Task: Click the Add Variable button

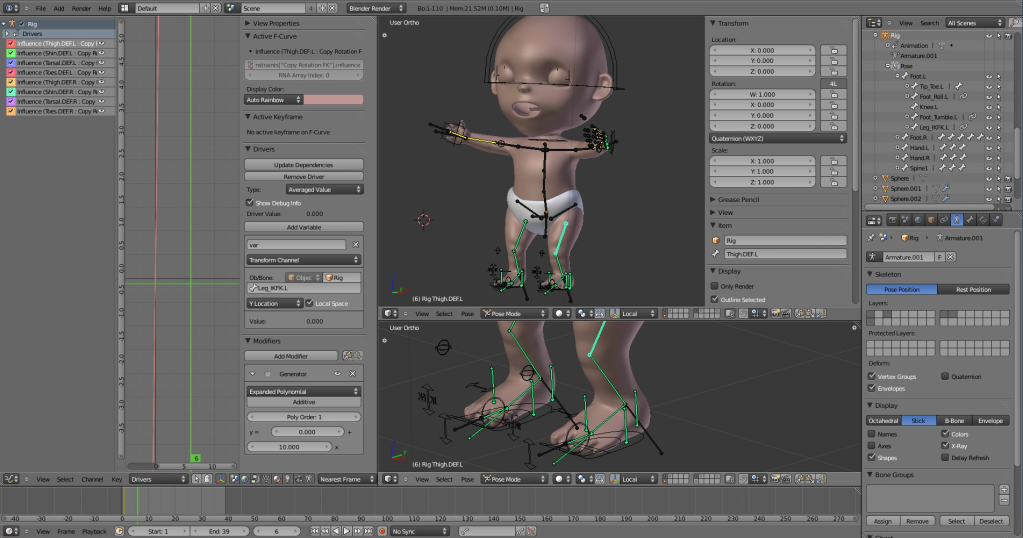Action: pyautogui.click(x=304, y=227)
